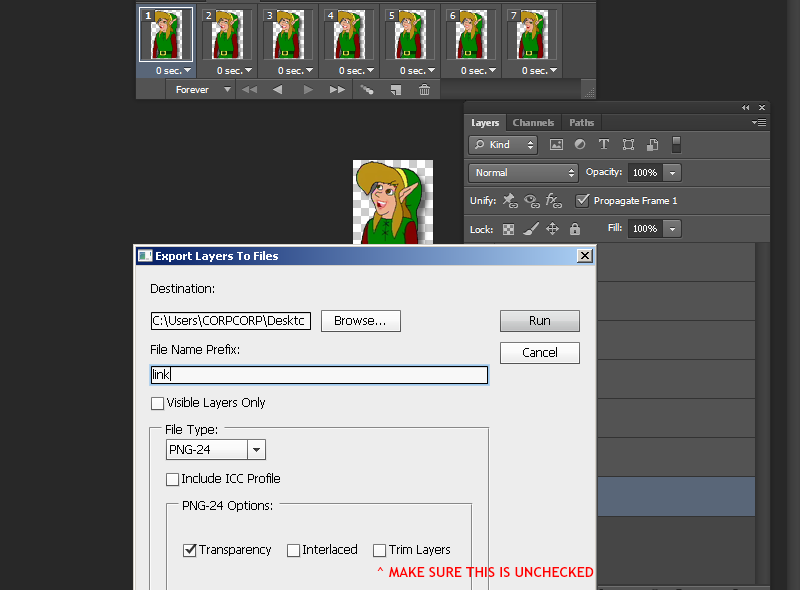Open the Normal blend mode dropdown
The image size is (800, 590).
[x=523, y=173]
